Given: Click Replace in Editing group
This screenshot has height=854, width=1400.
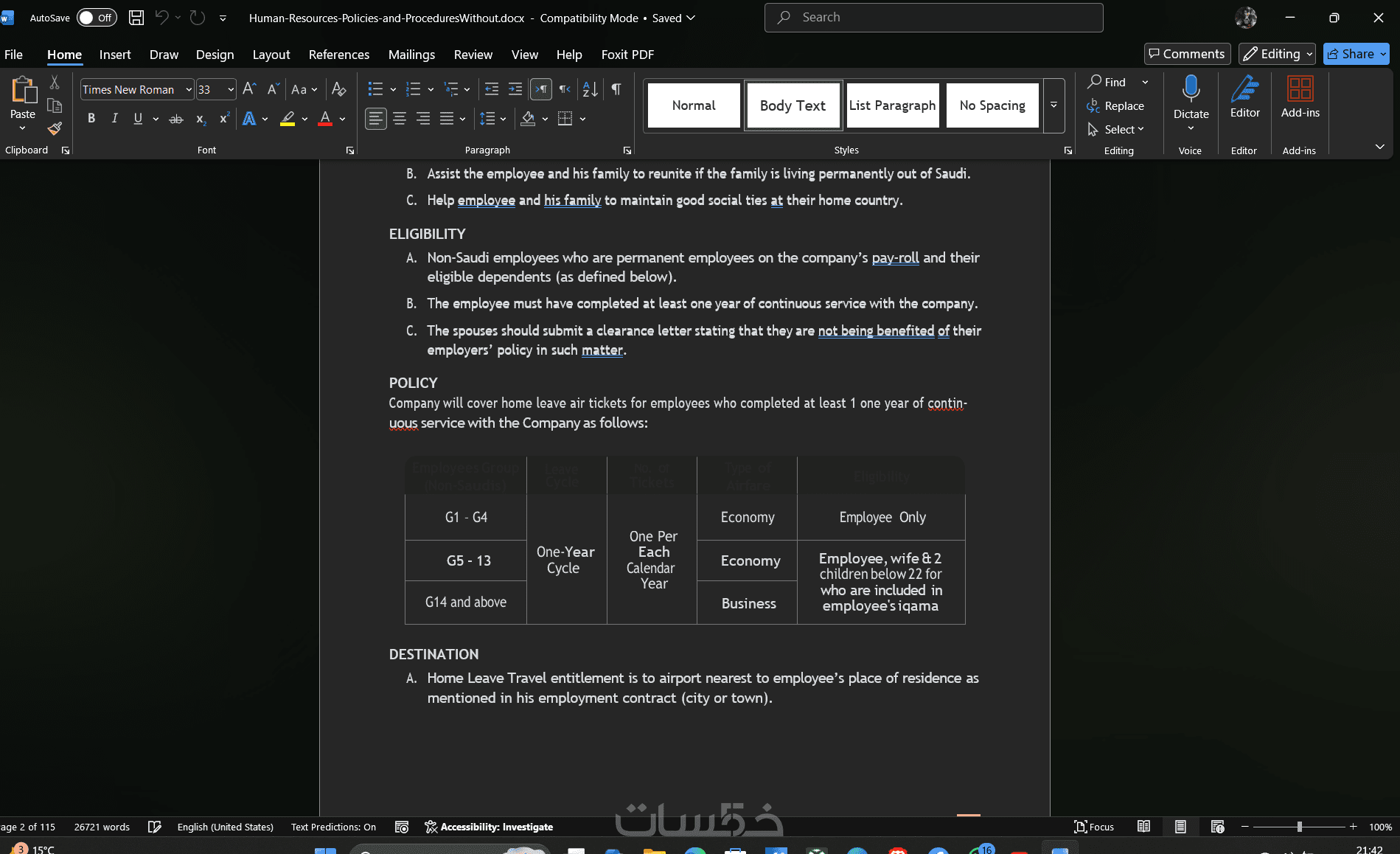Looking at the screenshot, I should pyautogui.click(x=1116, y=106).
